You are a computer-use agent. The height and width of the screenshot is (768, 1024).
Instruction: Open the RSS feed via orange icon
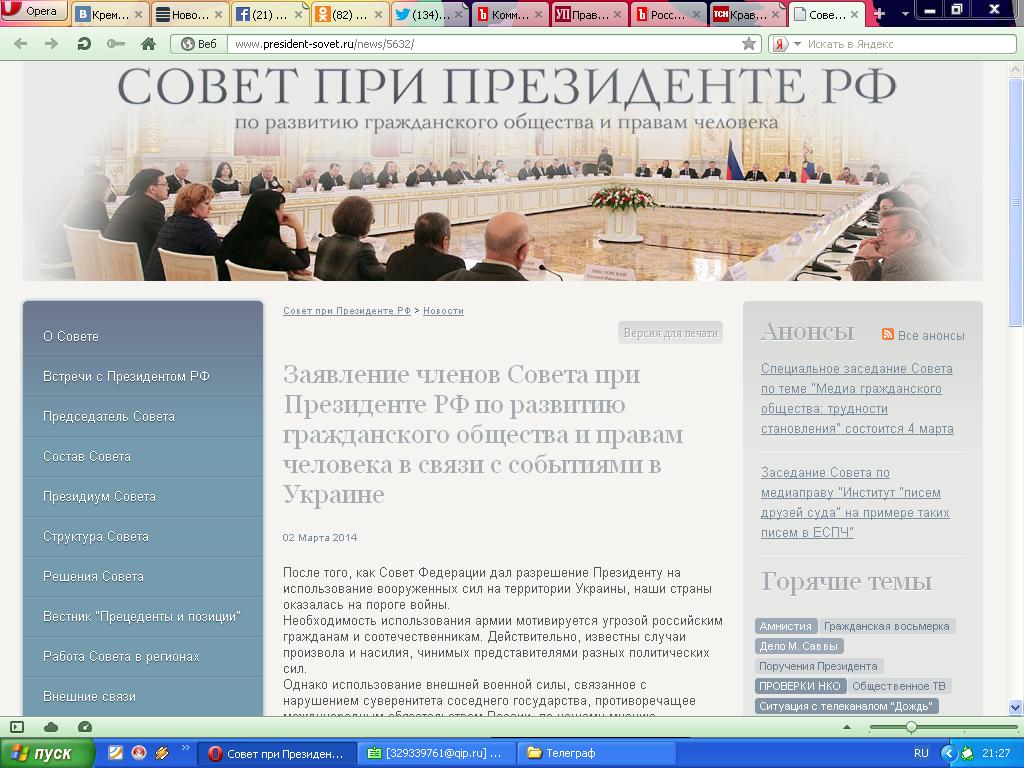[x=886, y=335]
